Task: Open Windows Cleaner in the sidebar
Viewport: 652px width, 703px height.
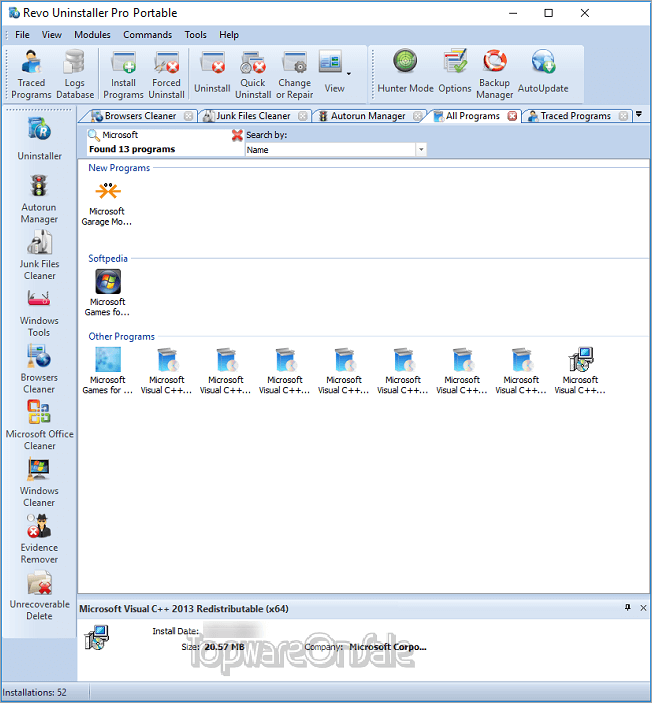Action: click(x=39, y=482)
